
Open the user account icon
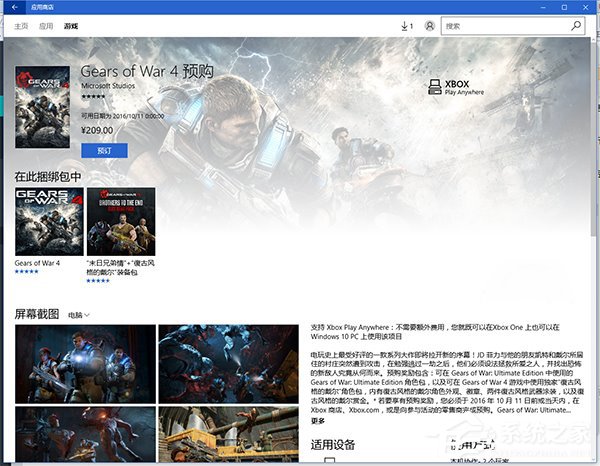pyautogui.click(x=430, y=26)
